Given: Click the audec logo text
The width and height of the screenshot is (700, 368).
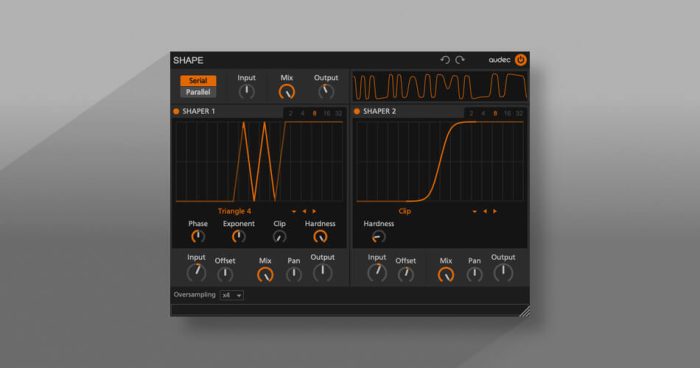Looking at the screenshot, I should coord(499,60).
